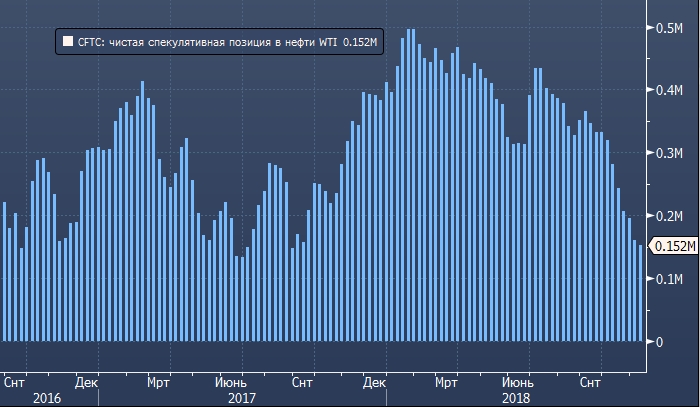Image resolution: width=700 pixels, height=407 pixels.
Task: Select the 2016 year label
Action: tap(46, 398)
